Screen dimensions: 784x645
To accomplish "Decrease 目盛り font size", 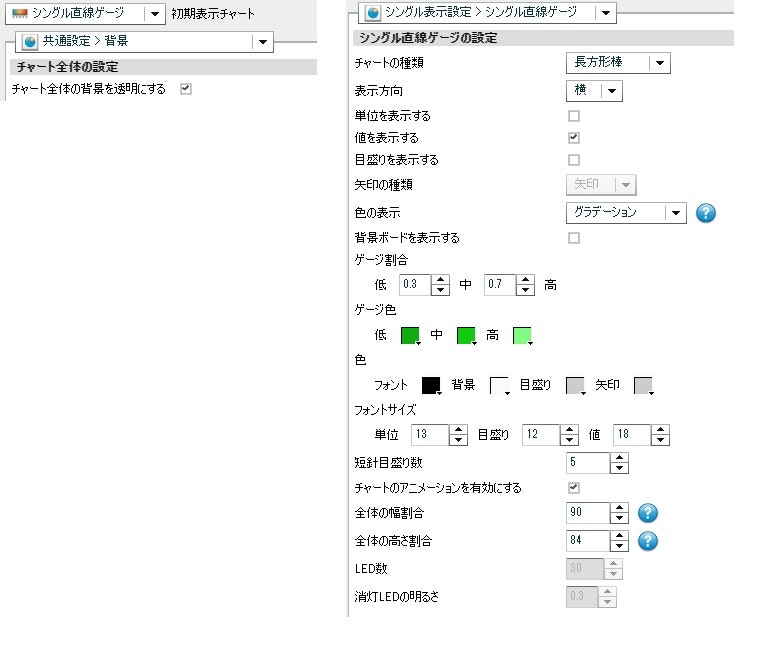I will pos(569,440).
